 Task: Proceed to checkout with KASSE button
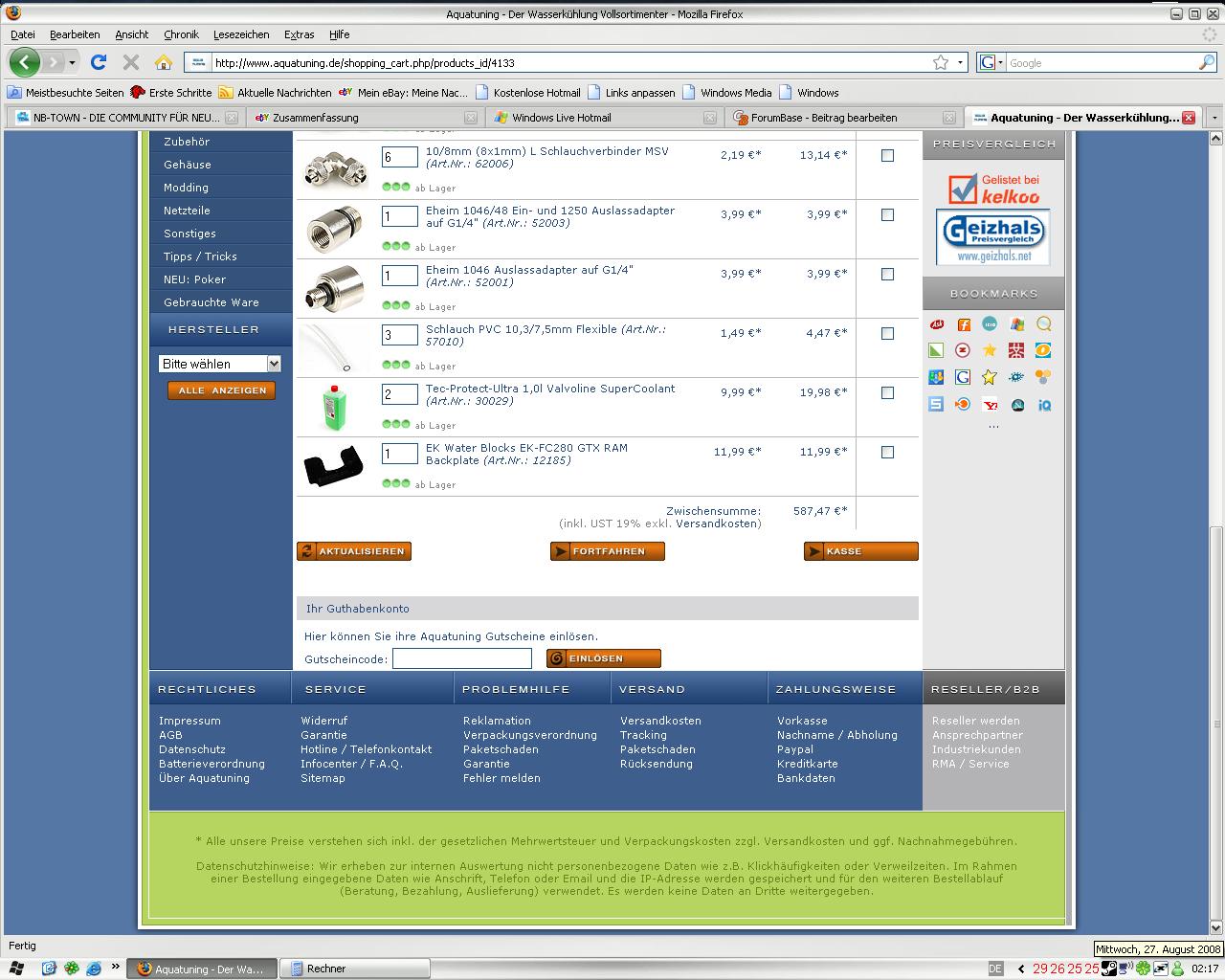861,551
